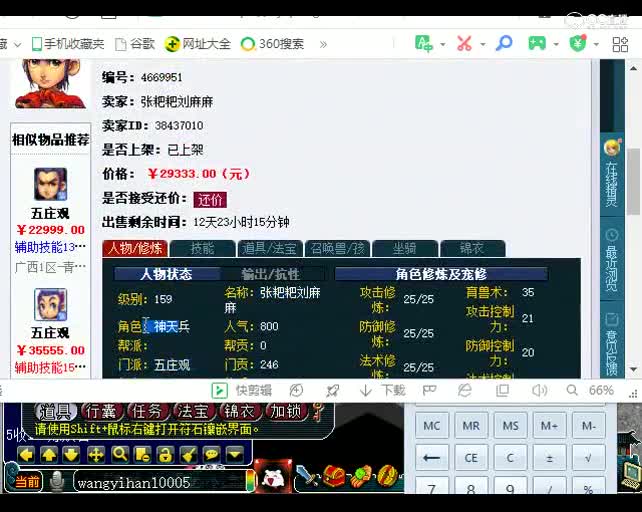Screen dimensions: 642x512
Task: Toggle browser sound speaker icon
Action: pos(539,391)
